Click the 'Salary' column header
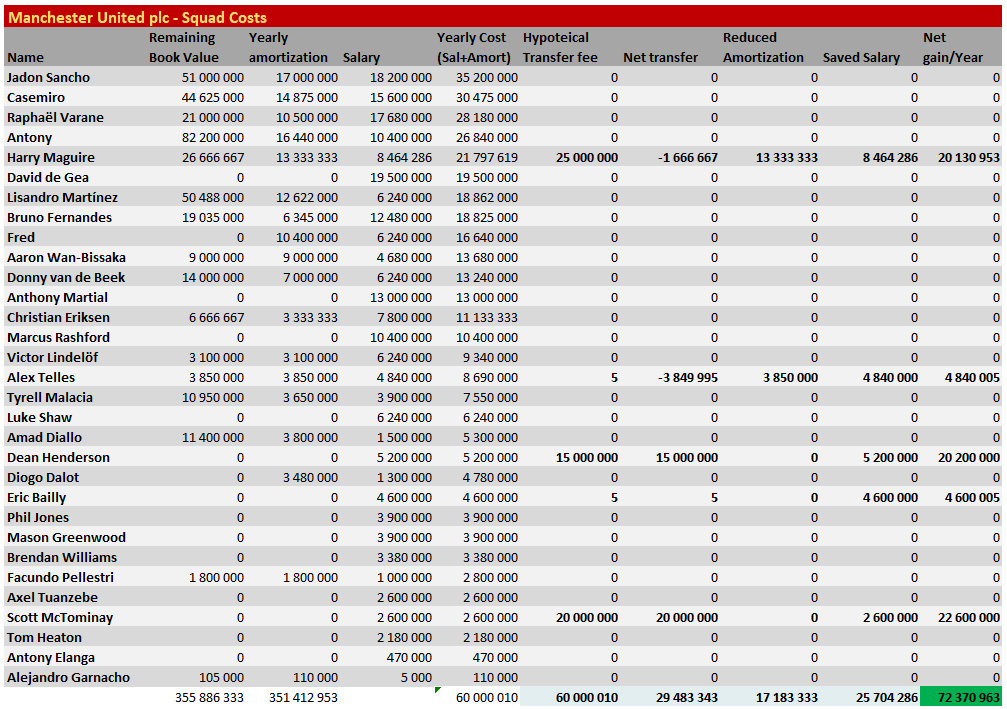Image resolution: width=1007 pixels, height=709 pixels. pos(361,57)
